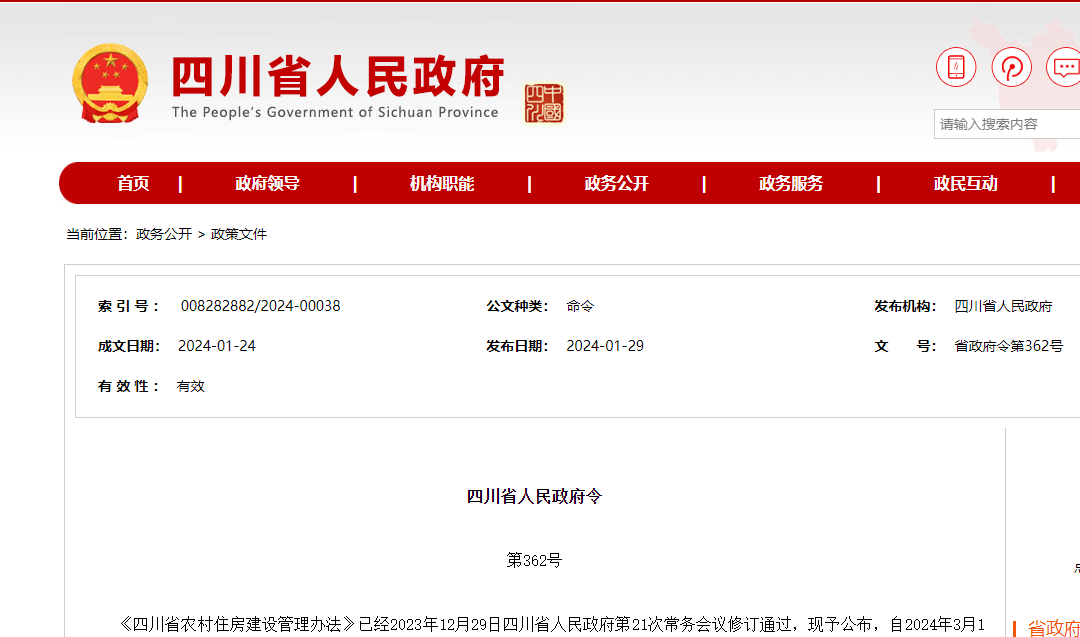Click the 四川省人民政府 site title
Viewport: 1080px width, 637px height.
337,76
